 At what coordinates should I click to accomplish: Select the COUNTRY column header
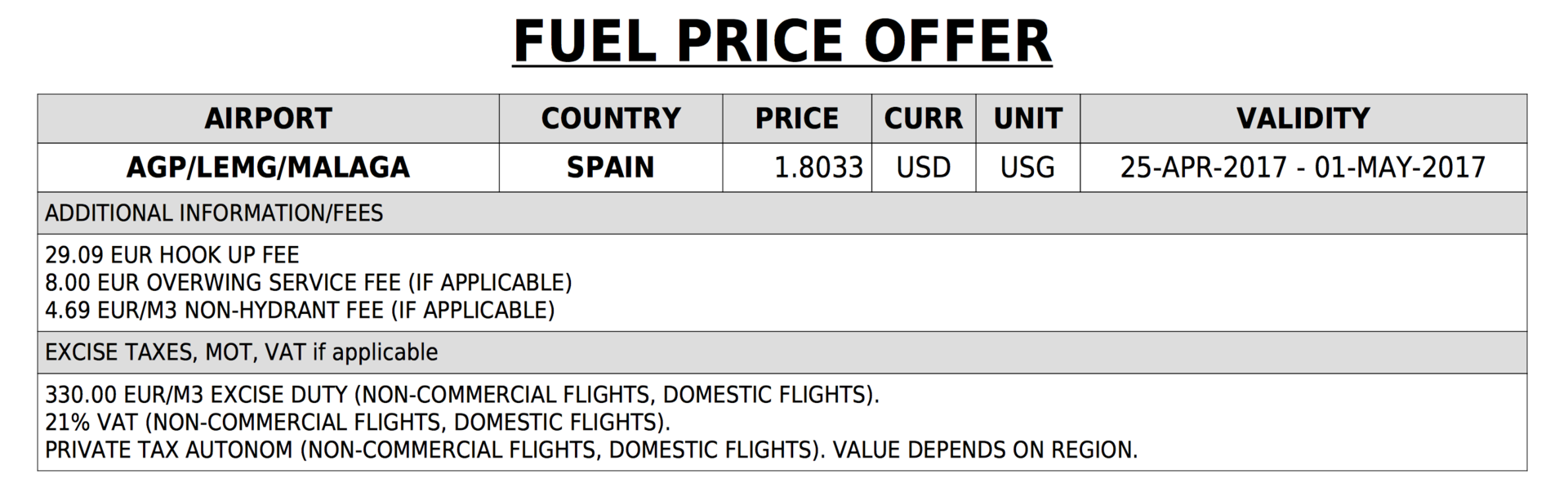coord(610,119)
